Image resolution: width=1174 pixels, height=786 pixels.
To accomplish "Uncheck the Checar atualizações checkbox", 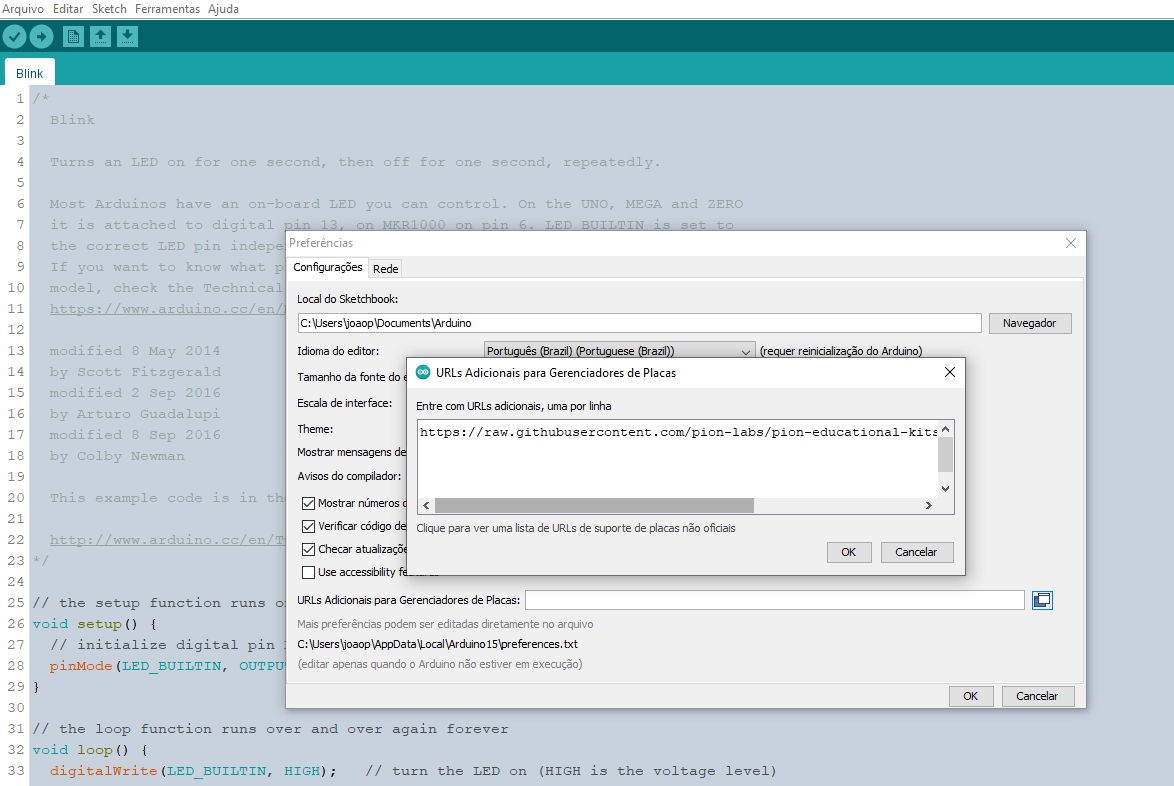I will tap(308, 549).
